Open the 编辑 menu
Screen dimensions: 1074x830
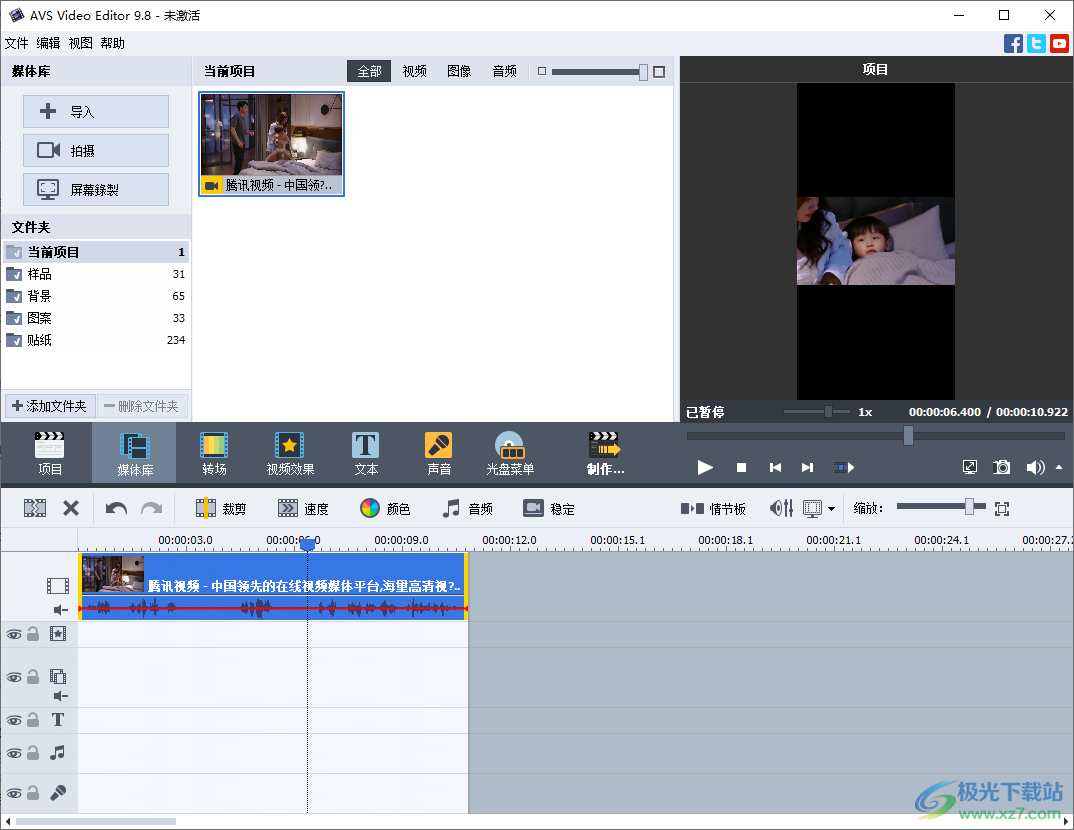coord(48,43)
